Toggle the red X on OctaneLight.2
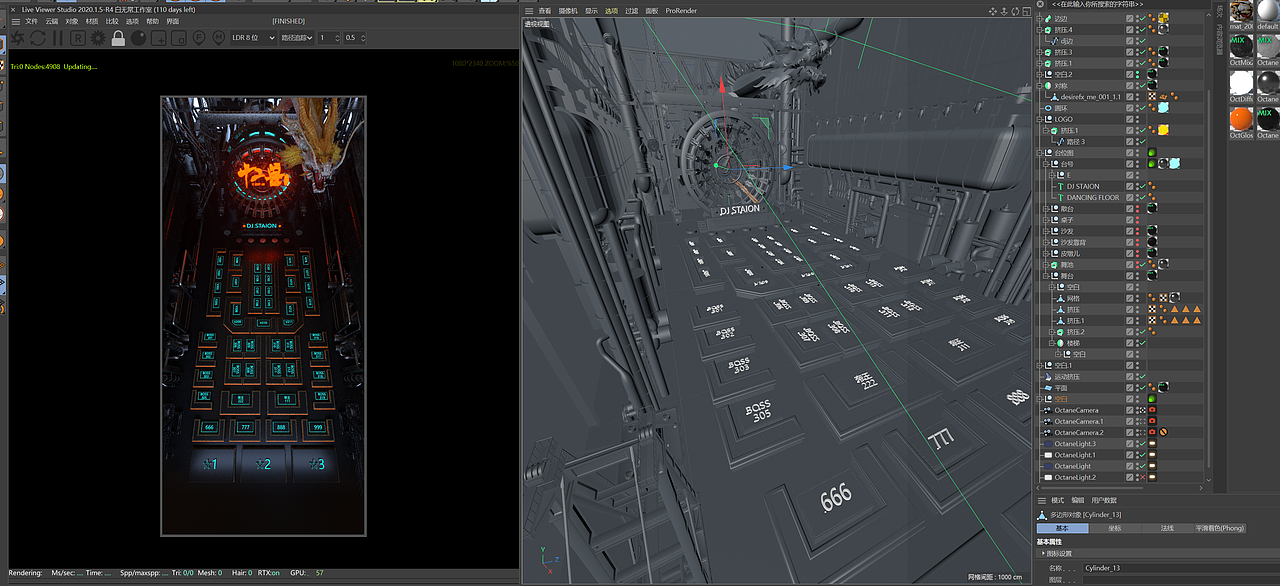 (x=1142, y=477)
